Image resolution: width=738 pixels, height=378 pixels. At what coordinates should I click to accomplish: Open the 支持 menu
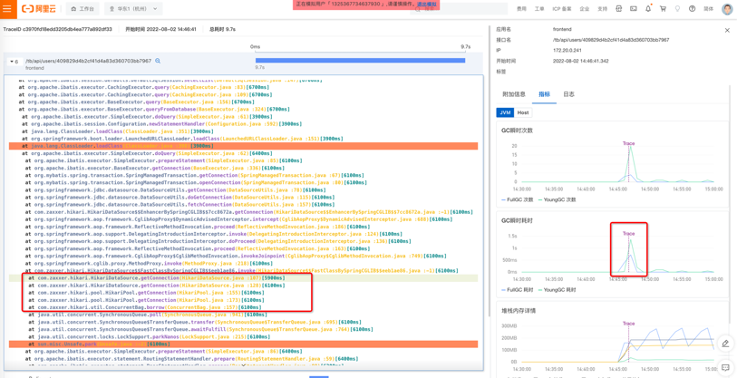(x=602, y=9)
